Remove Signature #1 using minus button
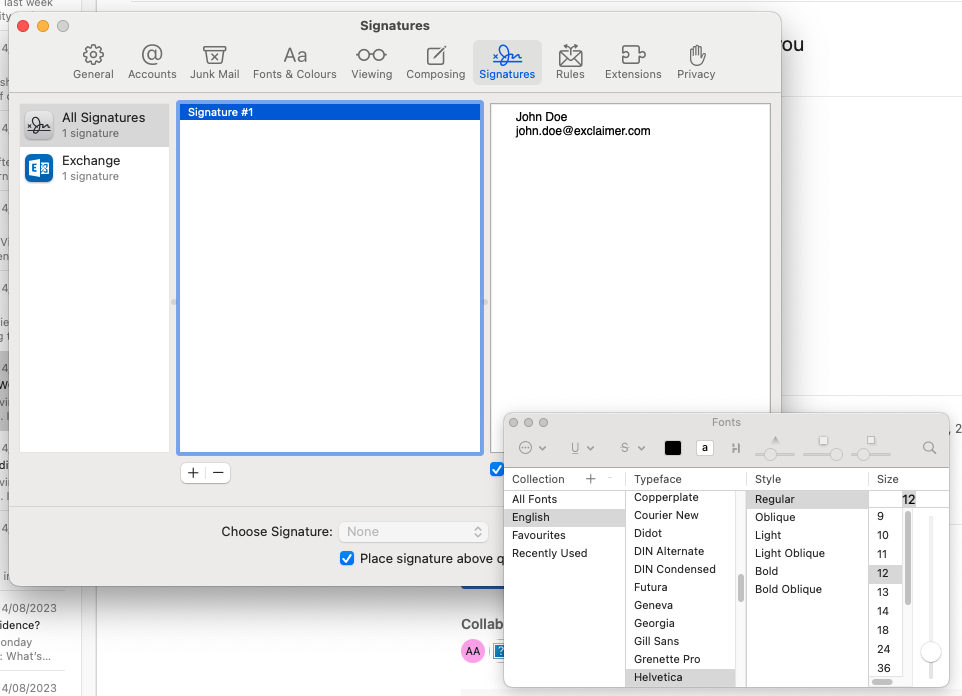This screenshot has height=696, width=962. click(x=218, y=472)
